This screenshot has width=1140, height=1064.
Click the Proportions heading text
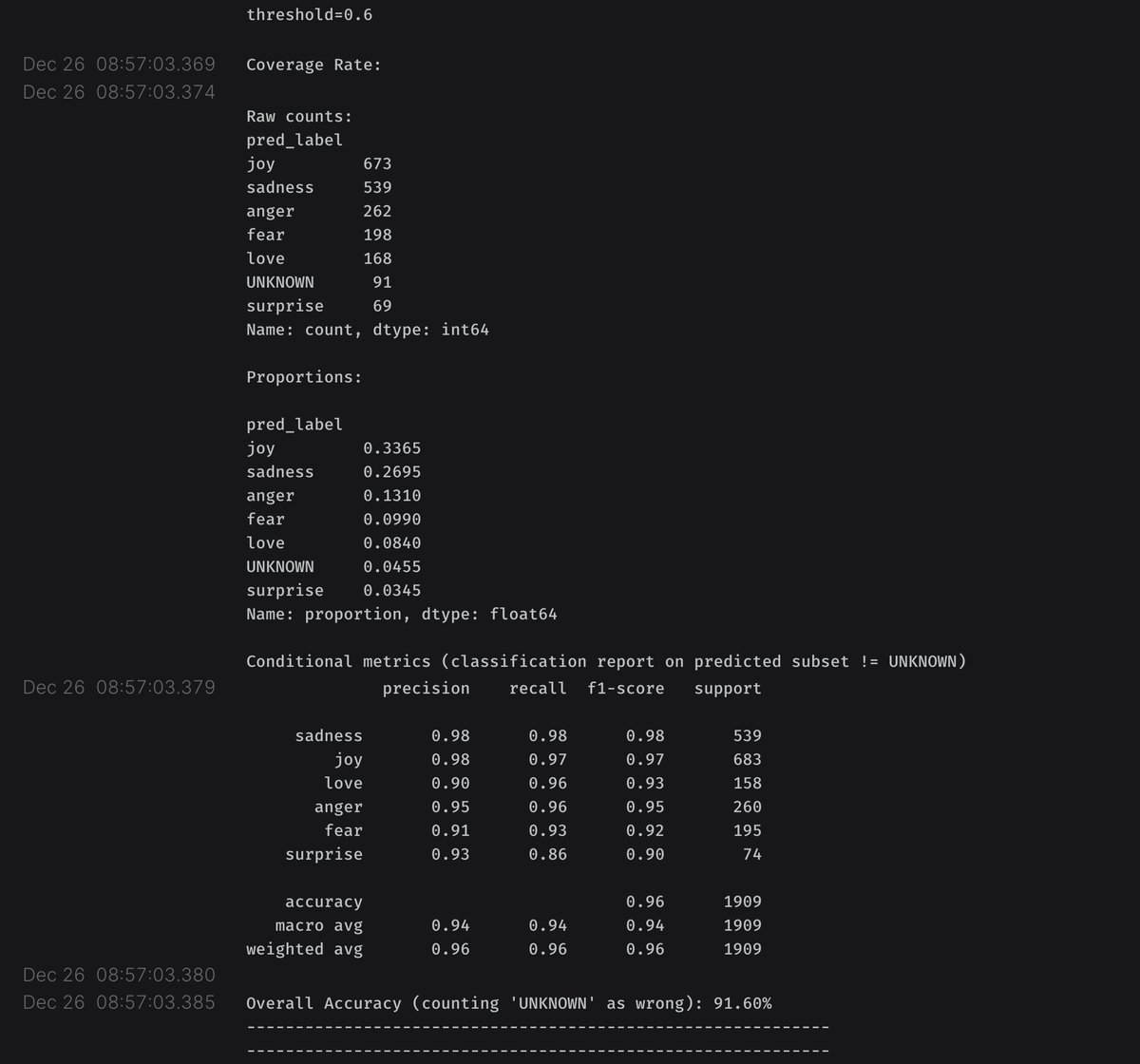pos(304,377)
